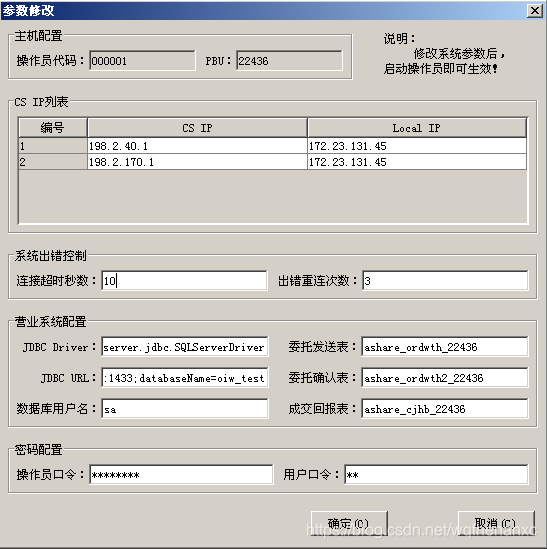Click the CS IP column header
This screenshot has width=547, height=549.
(x=197, y=128)
